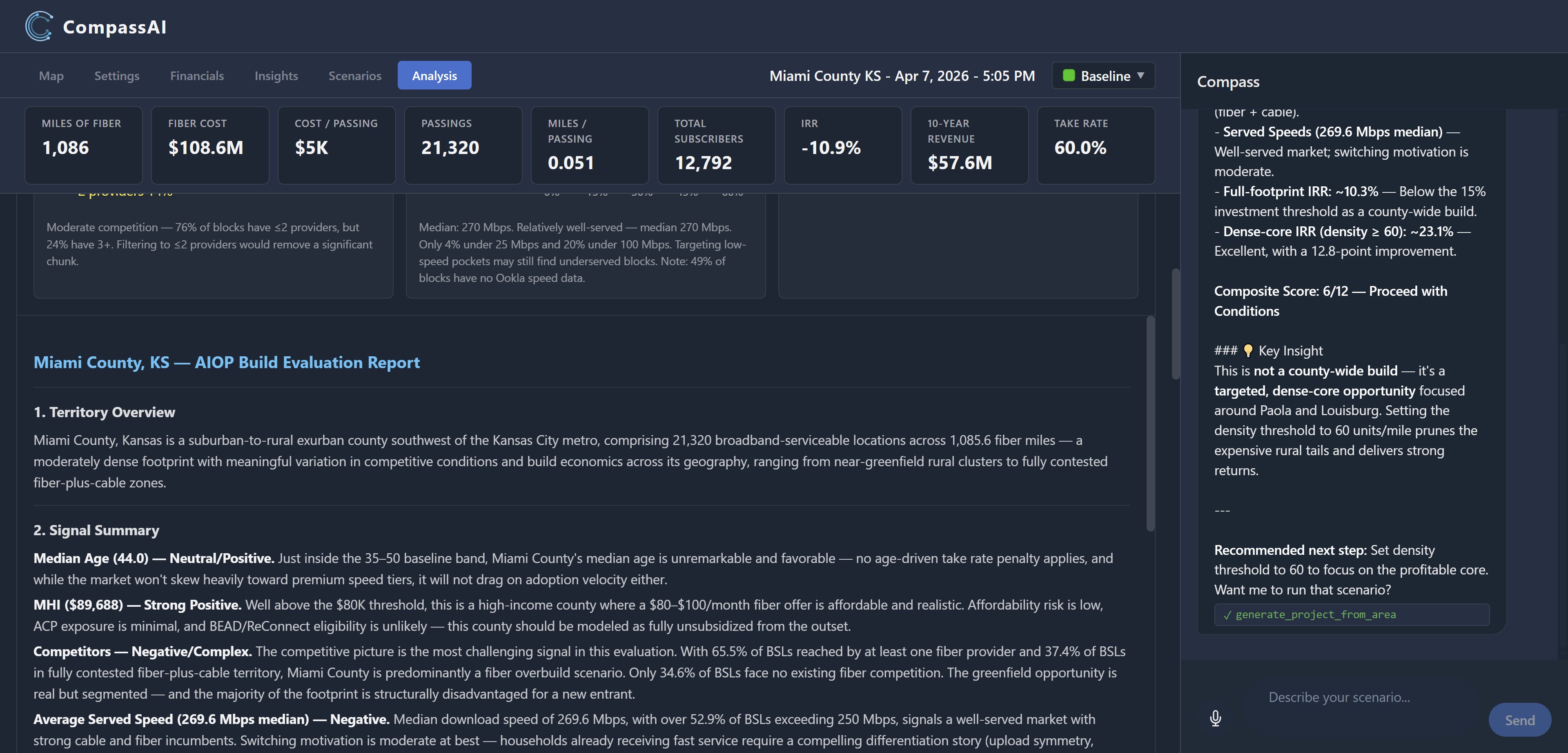Click the Take Rate 60.0% card
Screen dimensions: 1568x753
coord(1096,145)
